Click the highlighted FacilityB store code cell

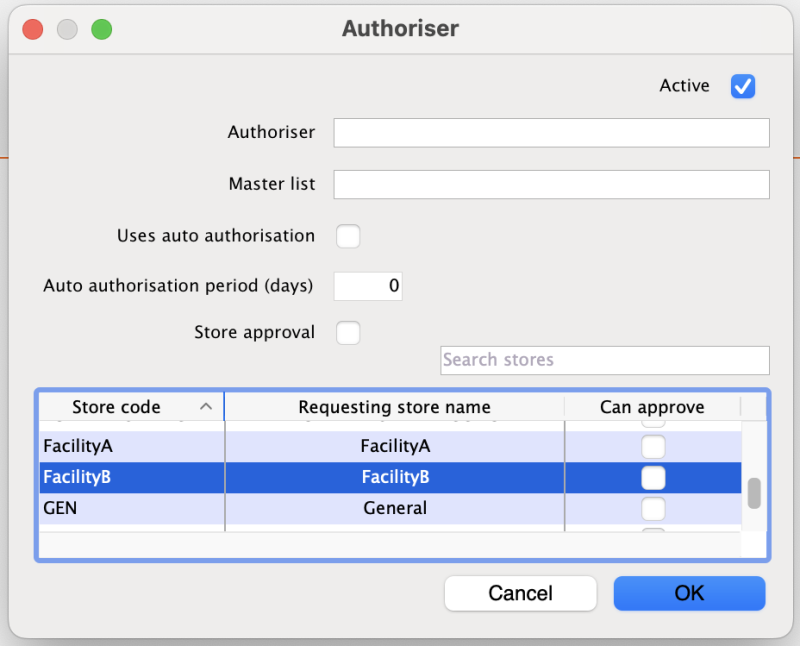tap(130, 478)
